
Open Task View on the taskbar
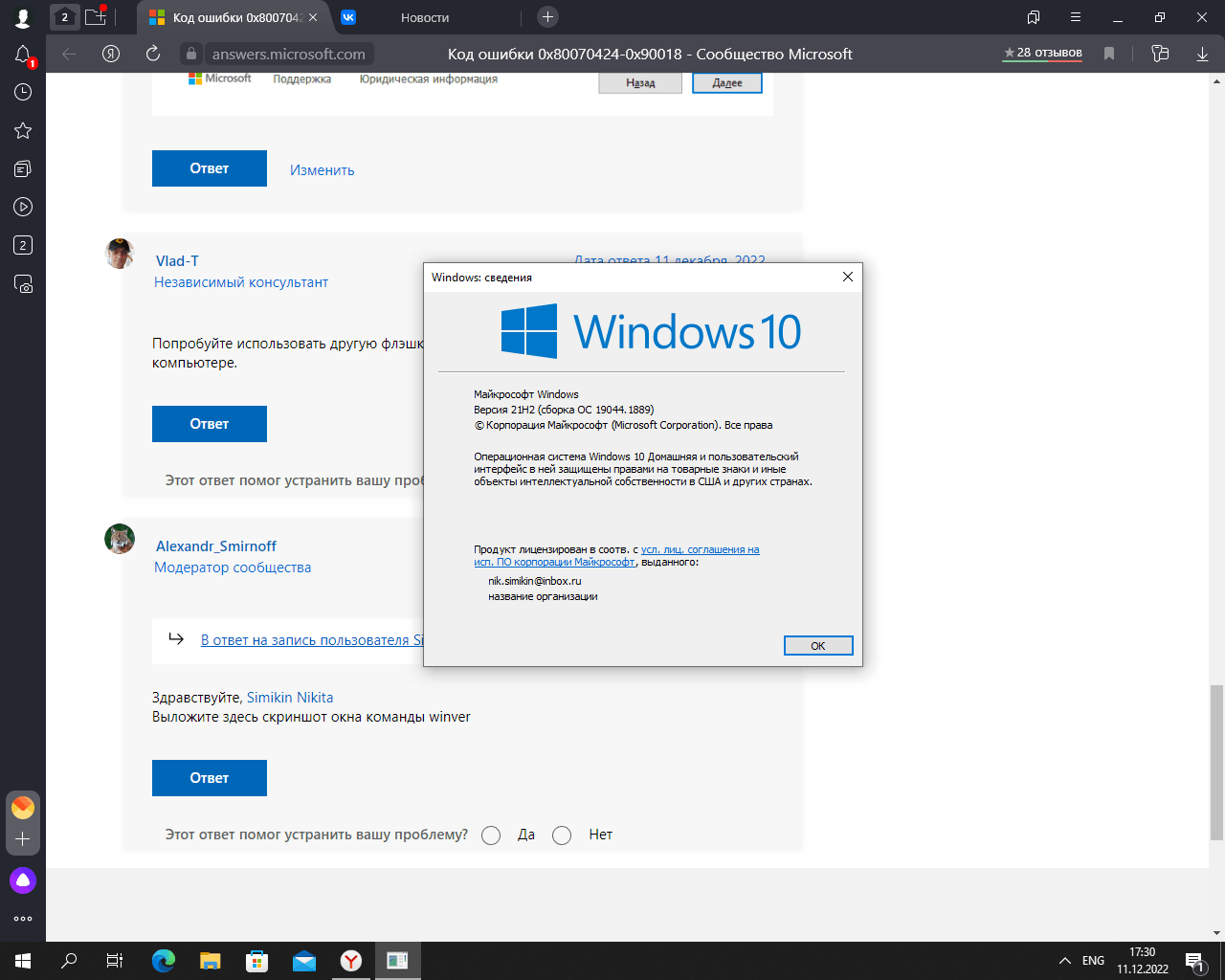[115, 961]
